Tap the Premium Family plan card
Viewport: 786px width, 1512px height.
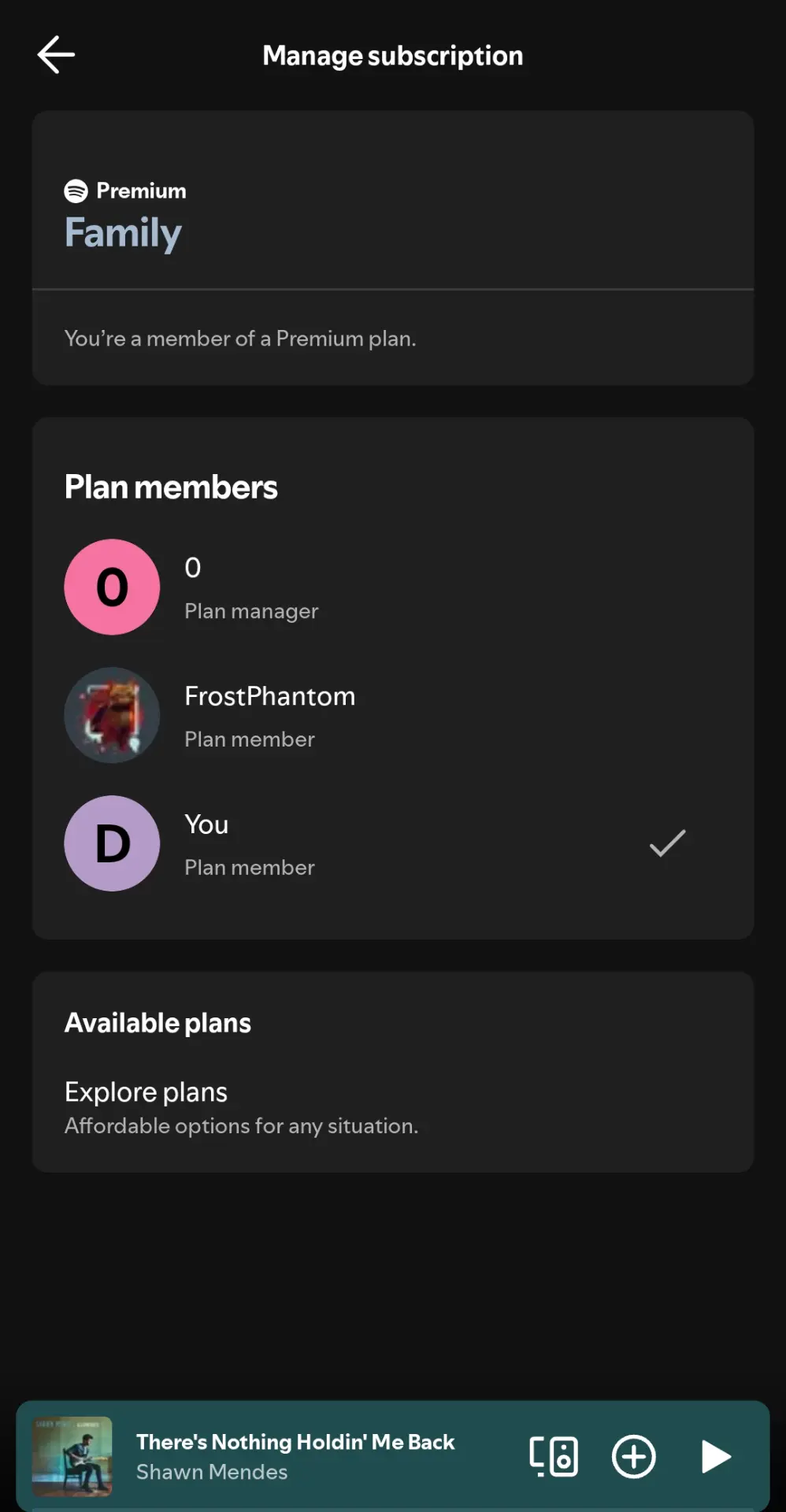393,247
